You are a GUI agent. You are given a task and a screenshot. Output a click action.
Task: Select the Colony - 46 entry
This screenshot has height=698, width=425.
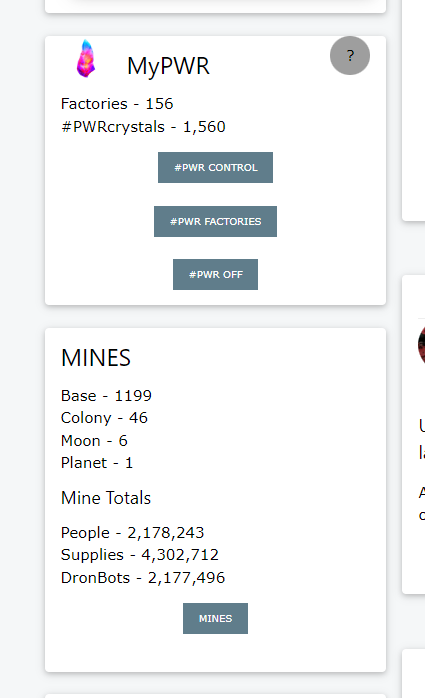(x=104, y=418)
